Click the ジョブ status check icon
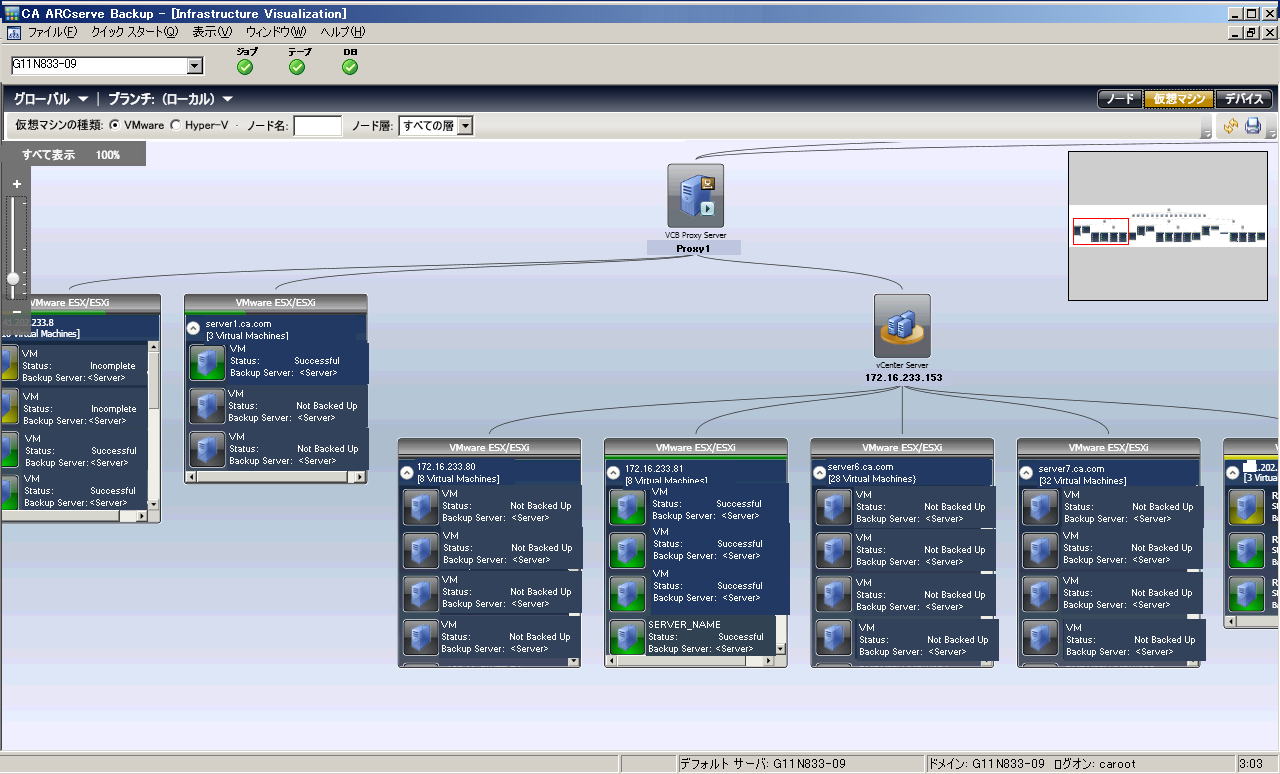The image size is (1280, 774). pyautogui.click(x=245, y=67)
